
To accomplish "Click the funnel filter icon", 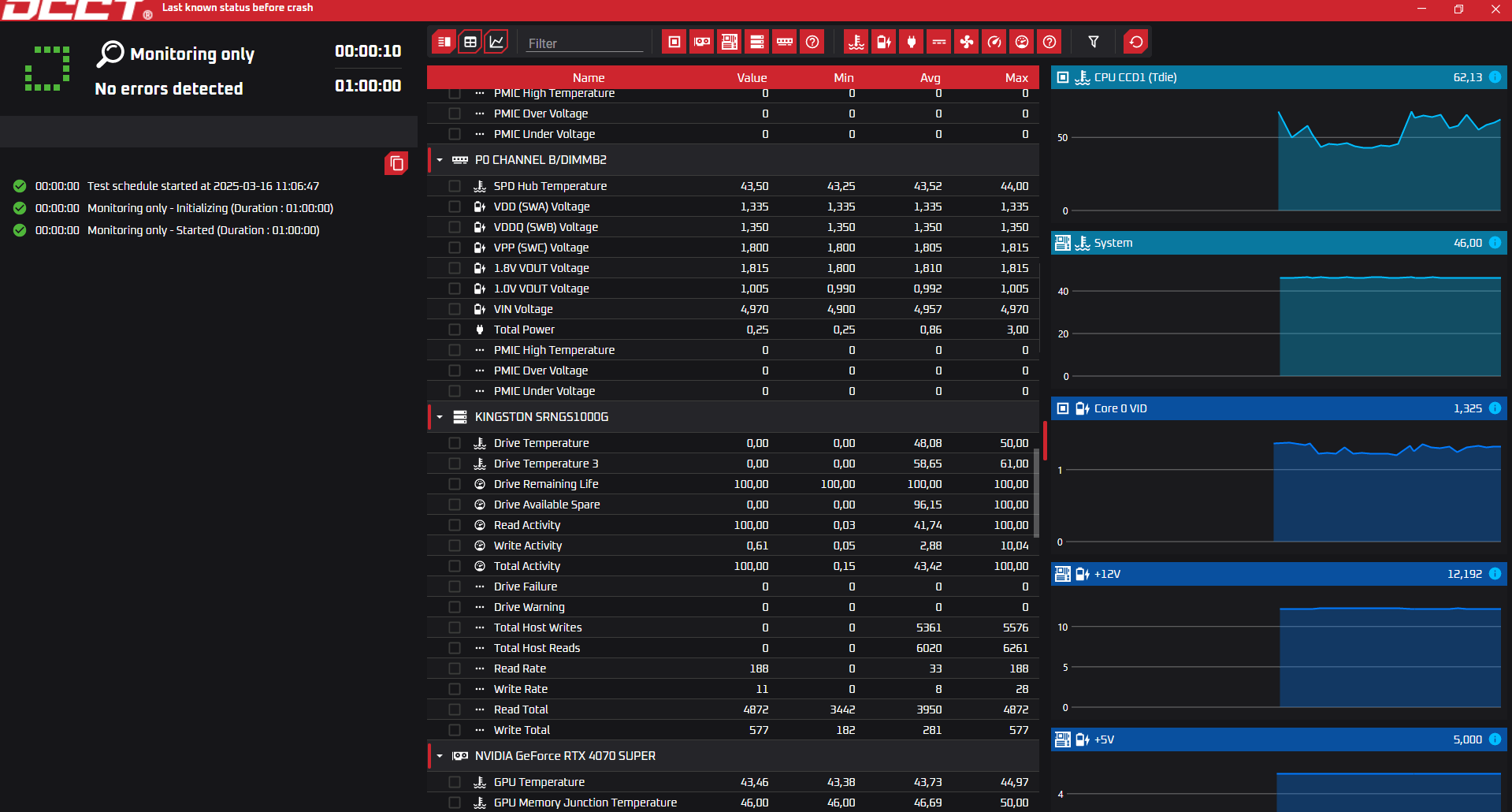I will (1094, 42).
